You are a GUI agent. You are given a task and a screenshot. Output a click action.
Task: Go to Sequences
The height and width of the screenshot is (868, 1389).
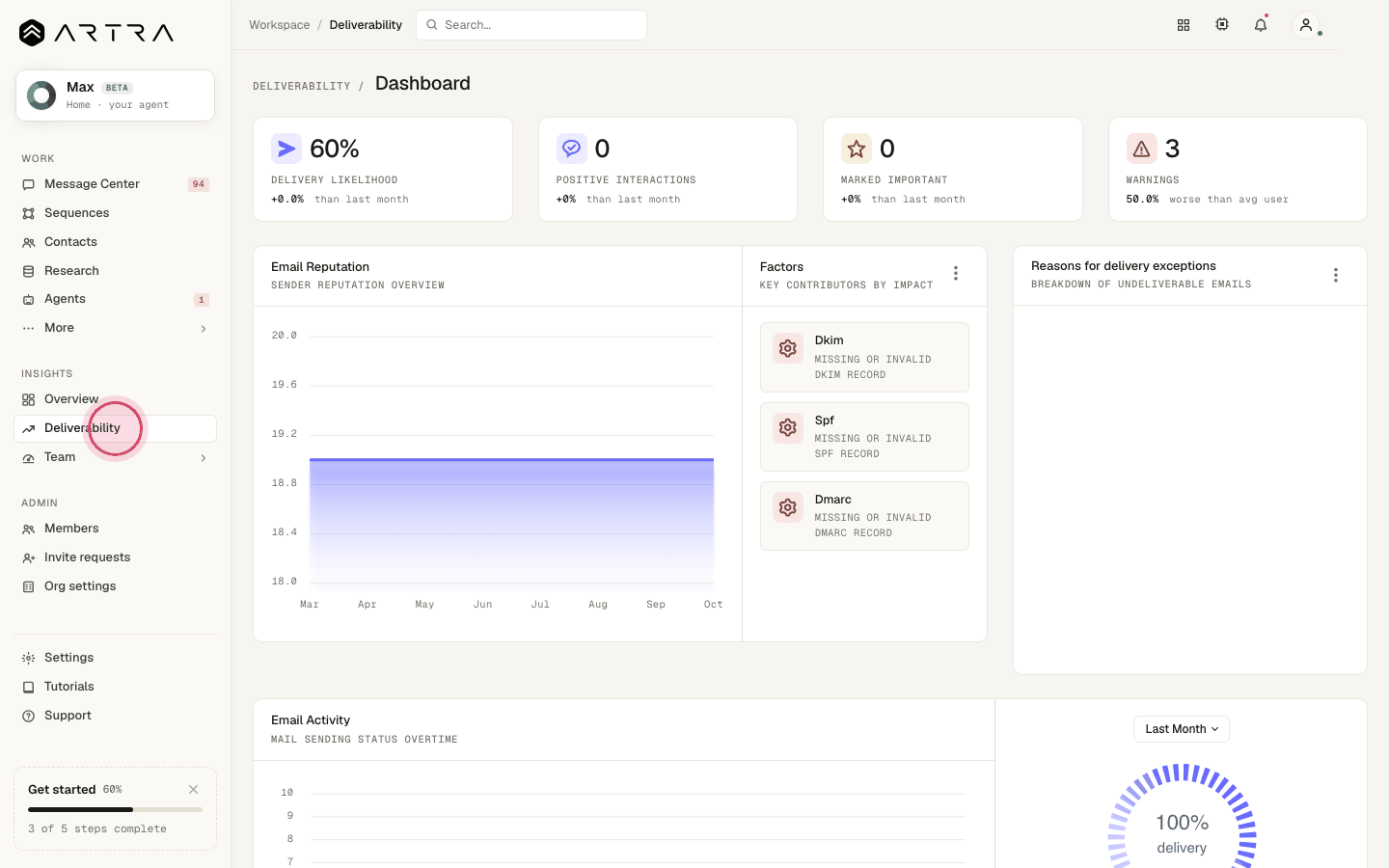tap(116, 213)
